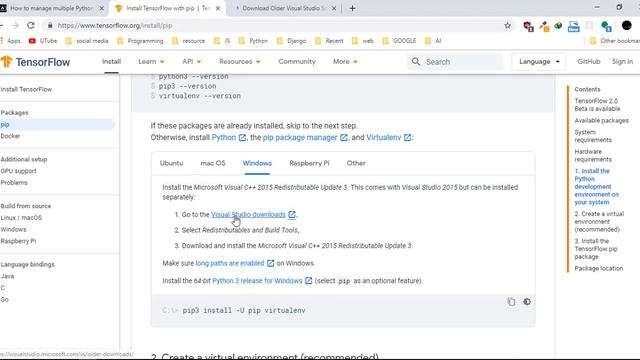
Task: Expand the Learn dropdown menu
Action: [x=151, y=62]
